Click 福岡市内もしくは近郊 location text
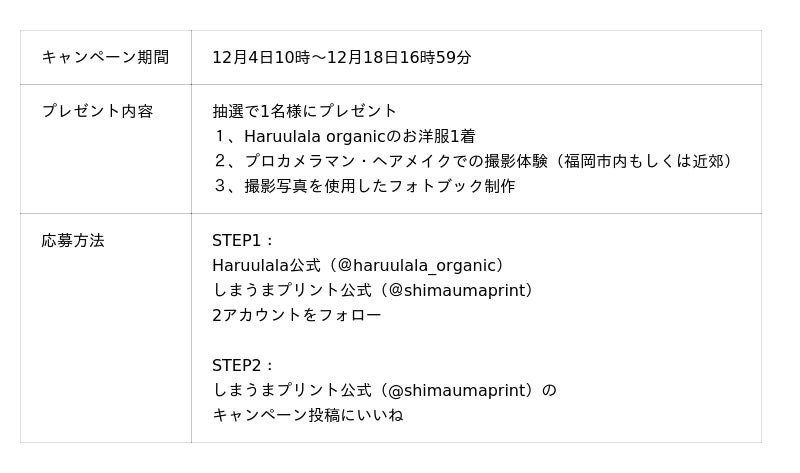This screenshot has width=800, height=473. coord(645,161)
